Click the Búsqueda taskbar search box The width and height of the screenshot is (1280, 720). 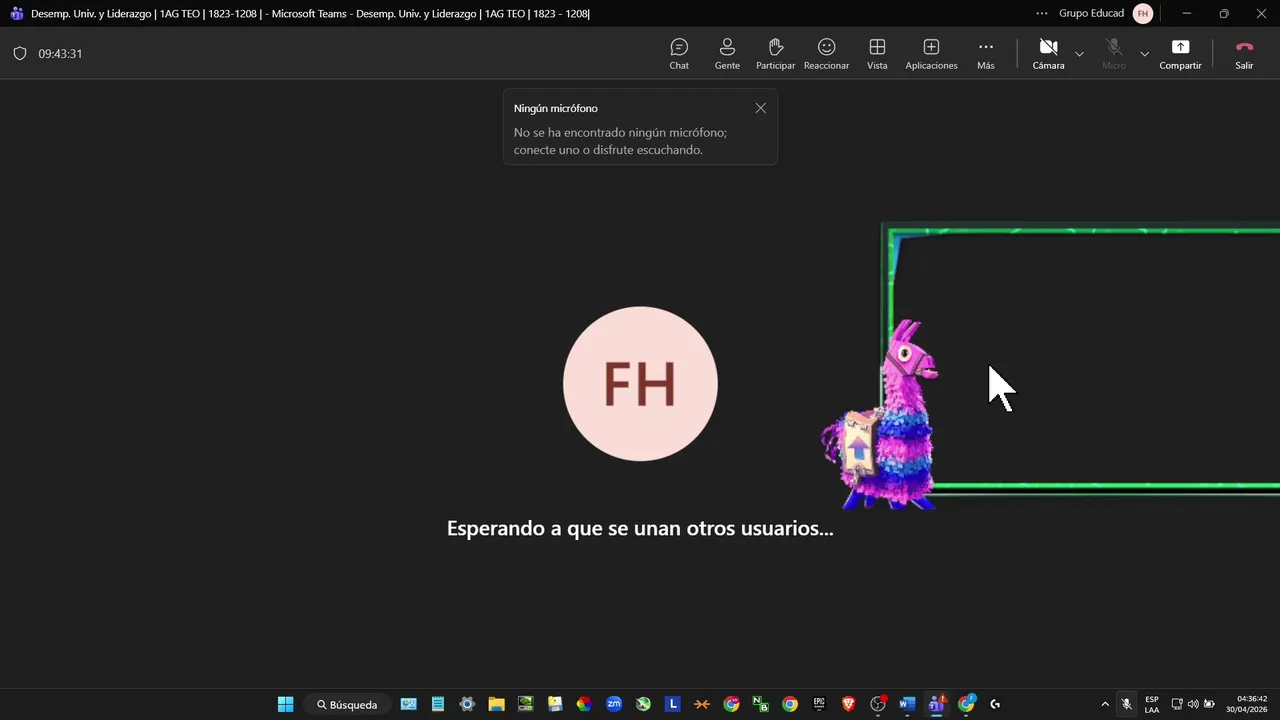(x=347, y=704)
